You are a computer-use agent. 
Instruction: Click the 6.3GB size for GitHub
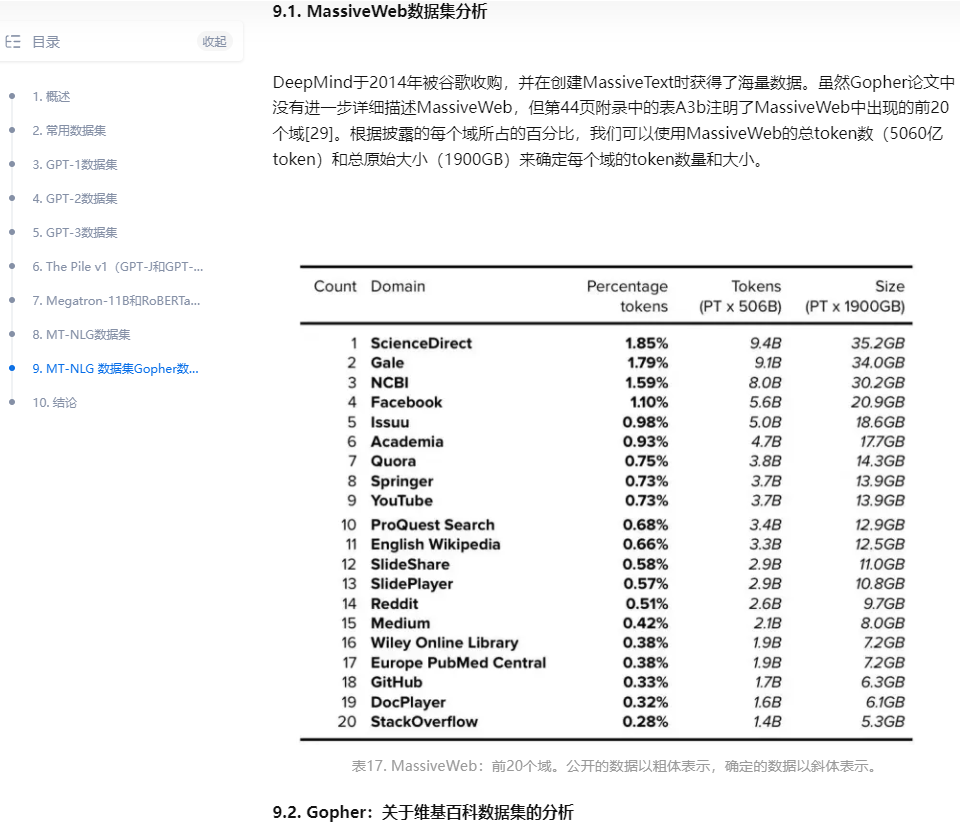[x=883, y=682]
